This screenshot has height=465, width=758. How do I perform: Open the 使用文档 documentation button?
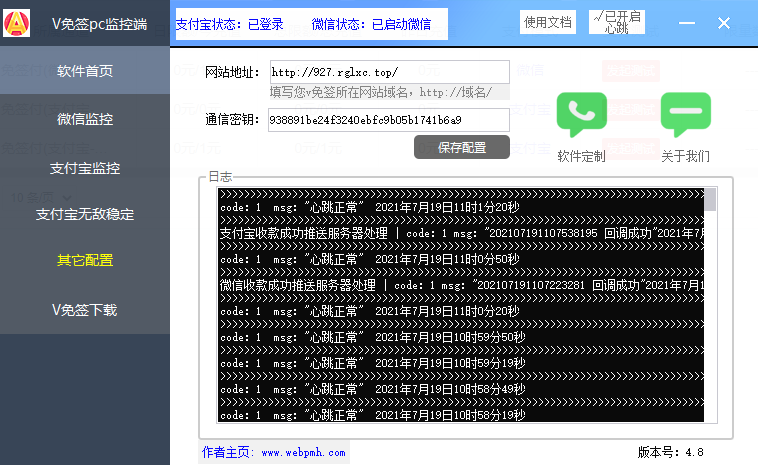point(548,22)
